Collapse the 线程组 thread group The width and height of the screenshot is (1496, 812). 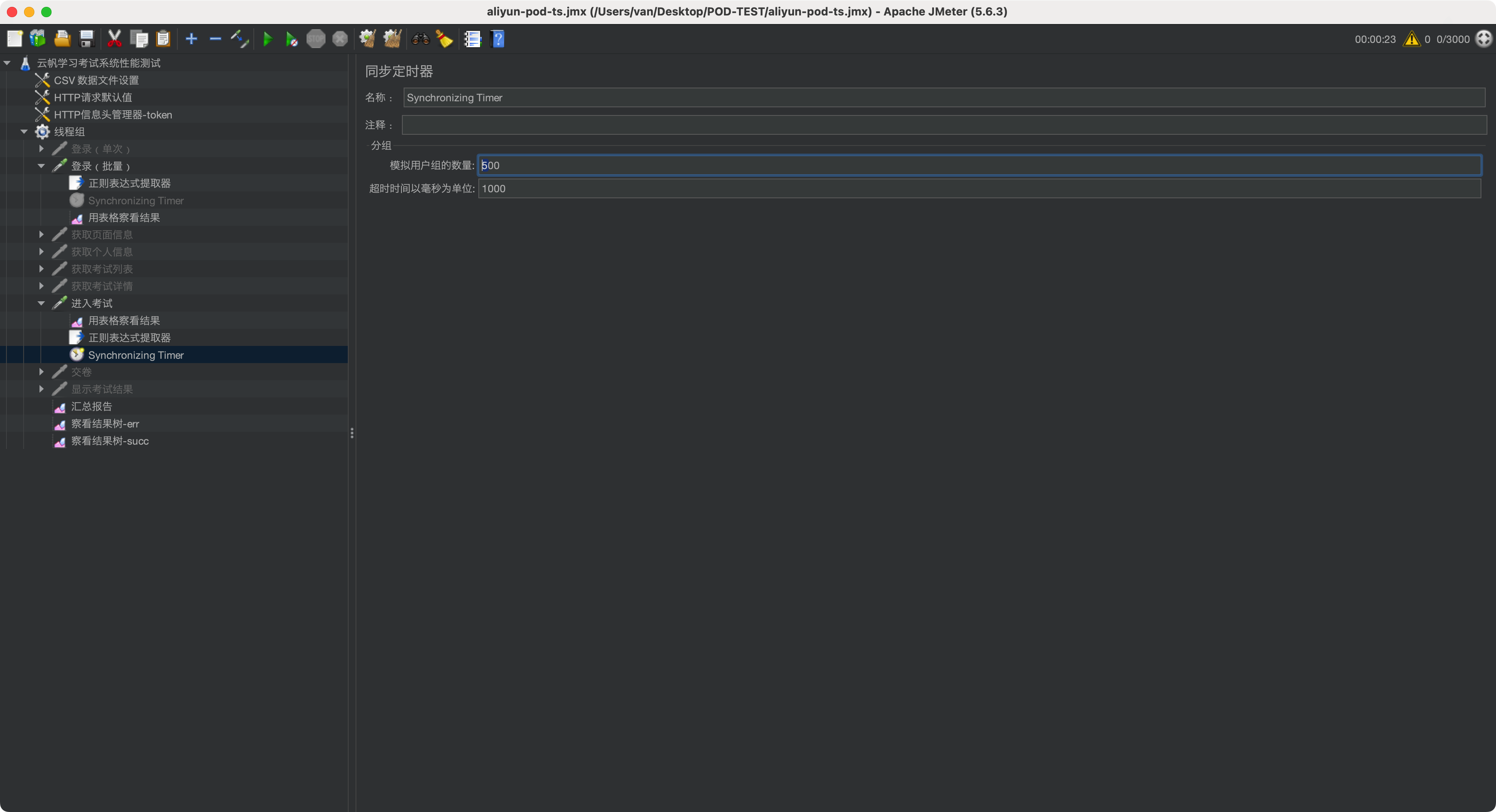24,132
